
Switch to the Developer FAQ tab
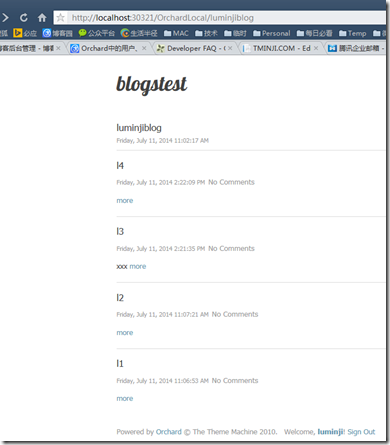tap(196, 48)
